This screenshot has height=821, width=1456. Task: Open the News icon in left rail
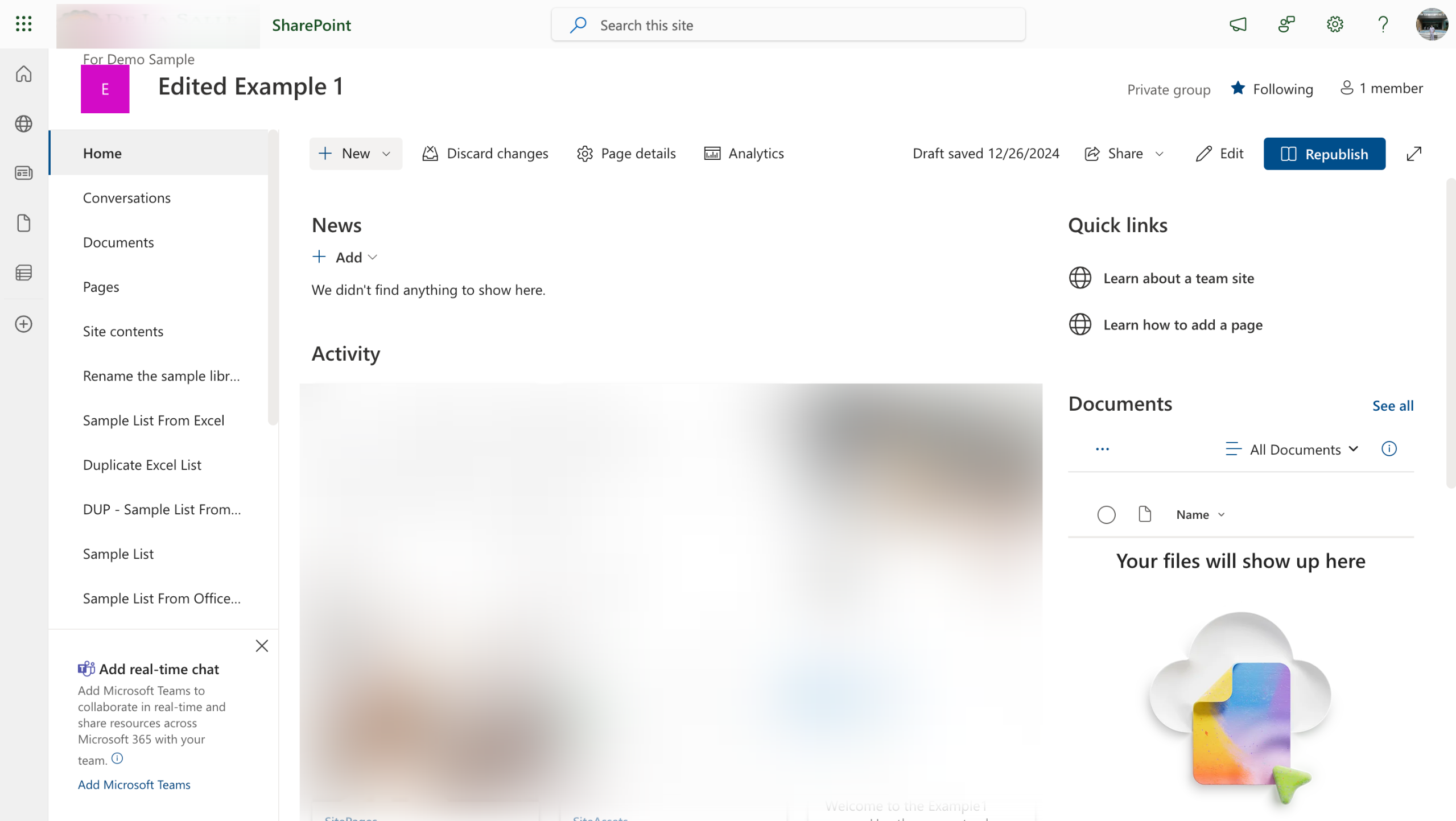pos(23,173)
